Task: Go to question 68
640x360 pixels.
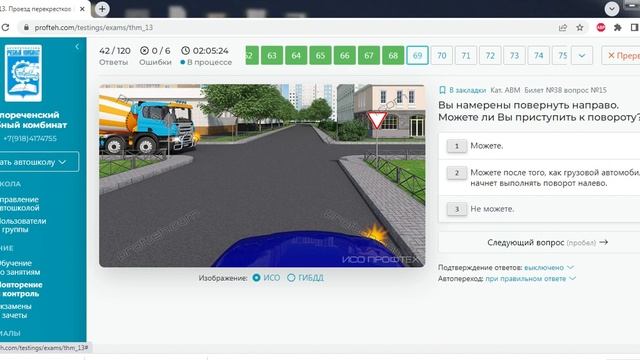Action: 393,56
